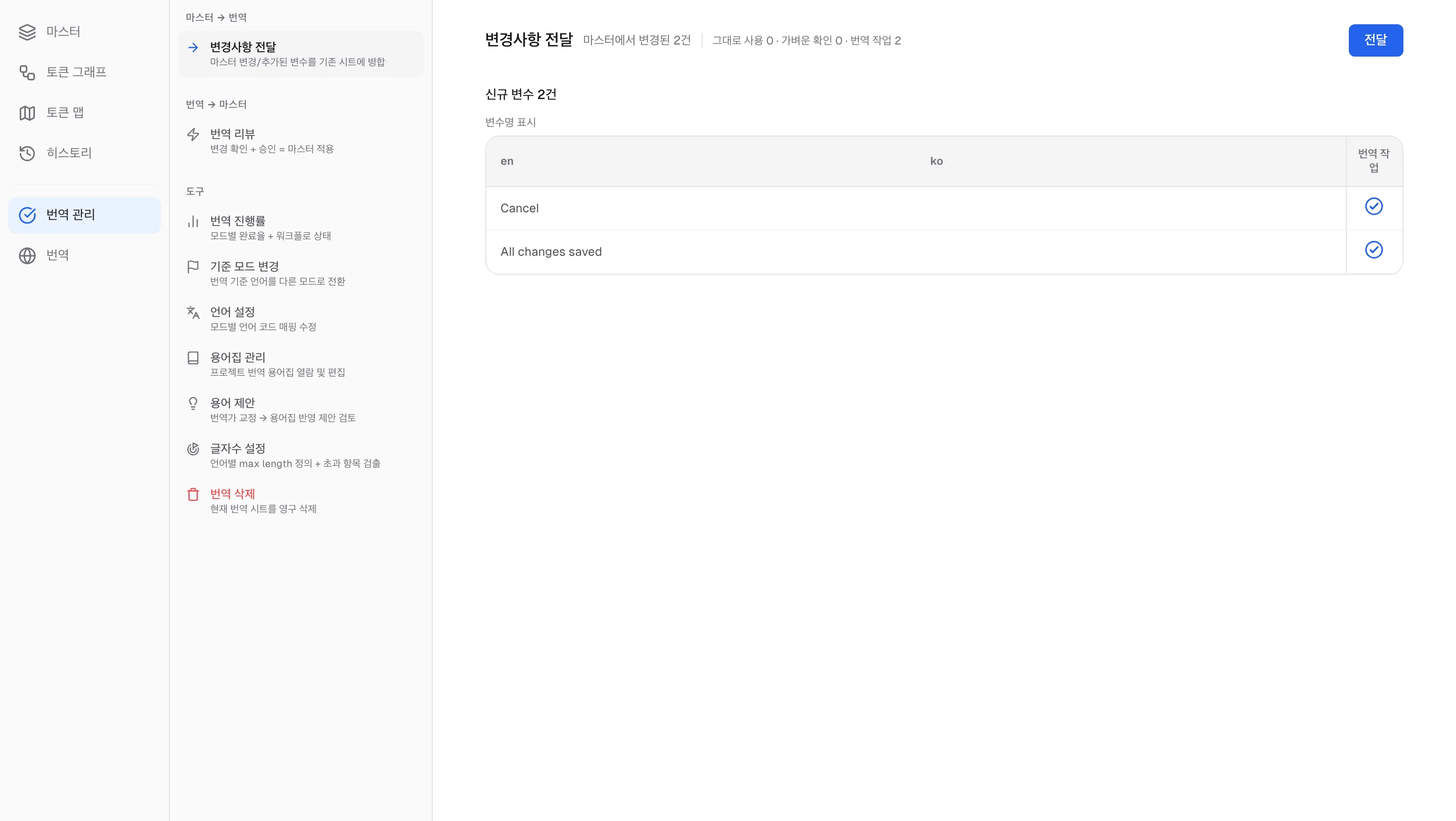
Task: Click the bar chart icon for 번역 진행률
Action: coord(193,221)
